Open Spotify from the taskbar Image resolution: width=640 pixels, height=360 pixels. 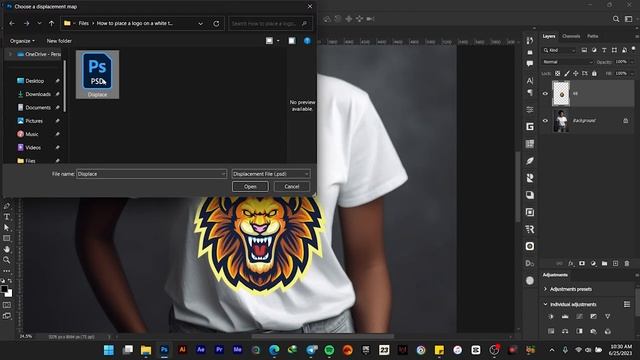coord(329,350)
